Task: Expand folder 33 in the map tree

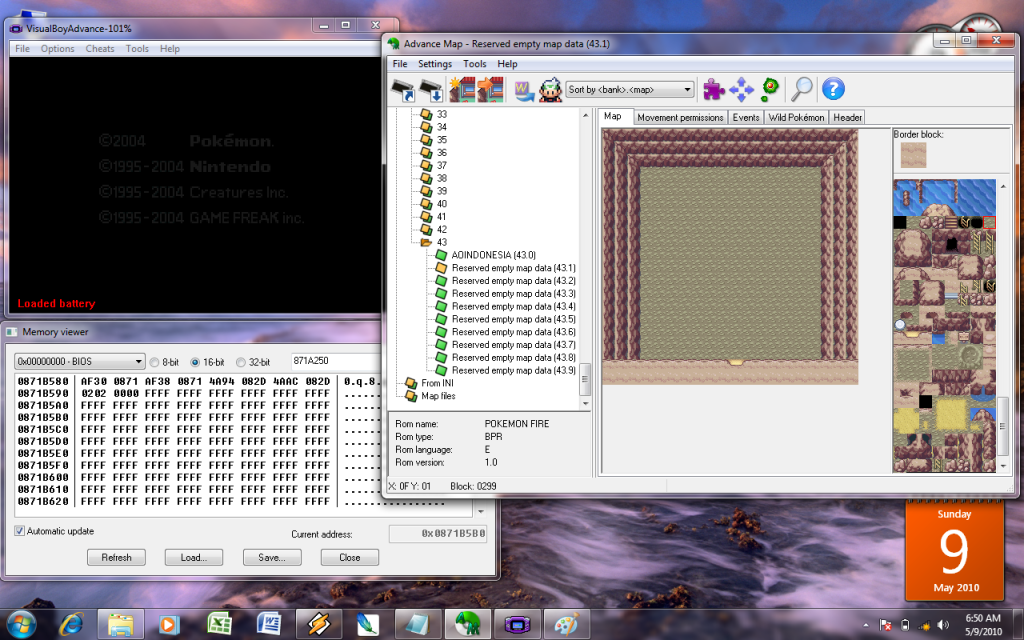Action: click(426, 114)
